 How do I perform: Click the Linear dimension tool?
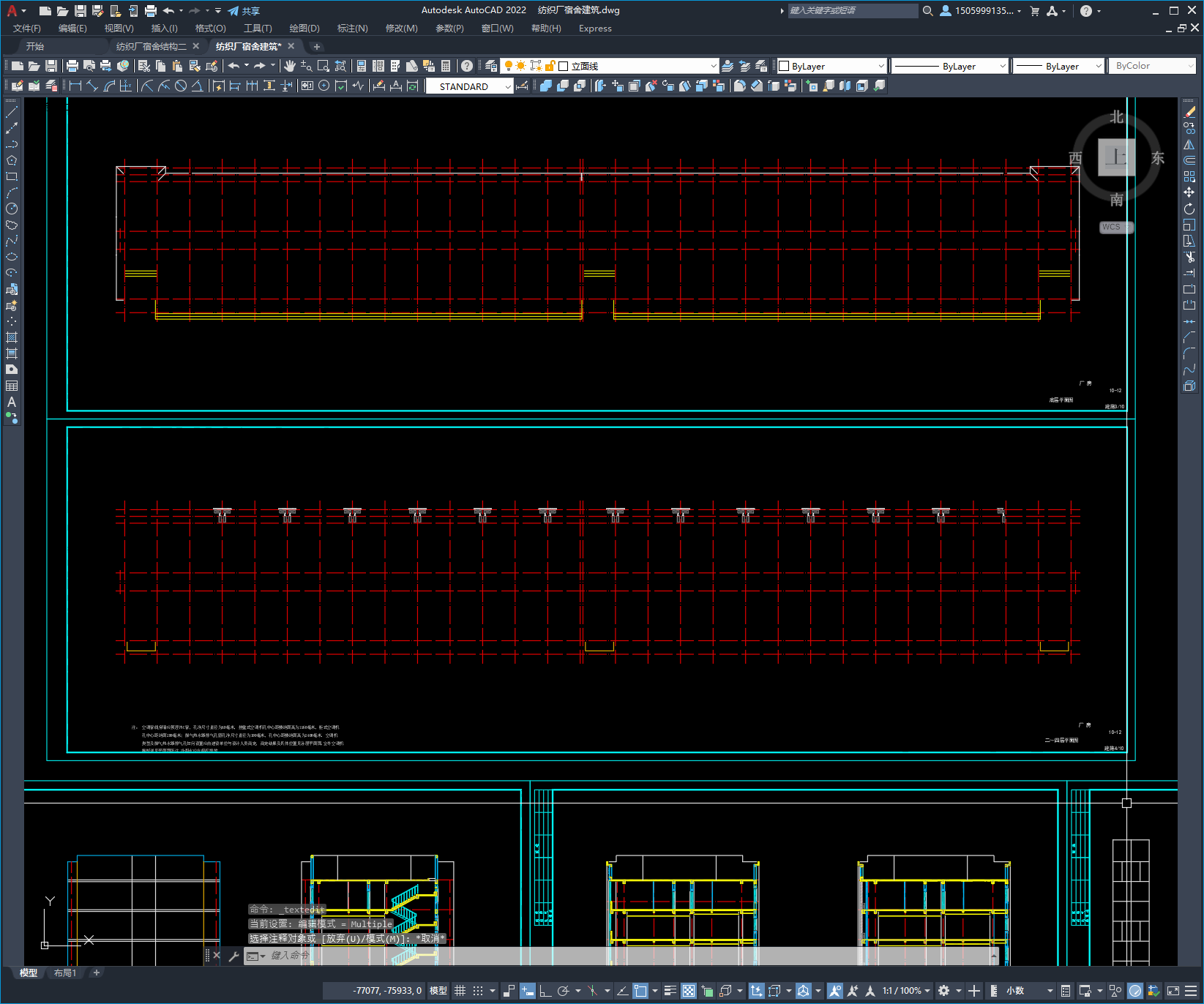coord(75,86)
